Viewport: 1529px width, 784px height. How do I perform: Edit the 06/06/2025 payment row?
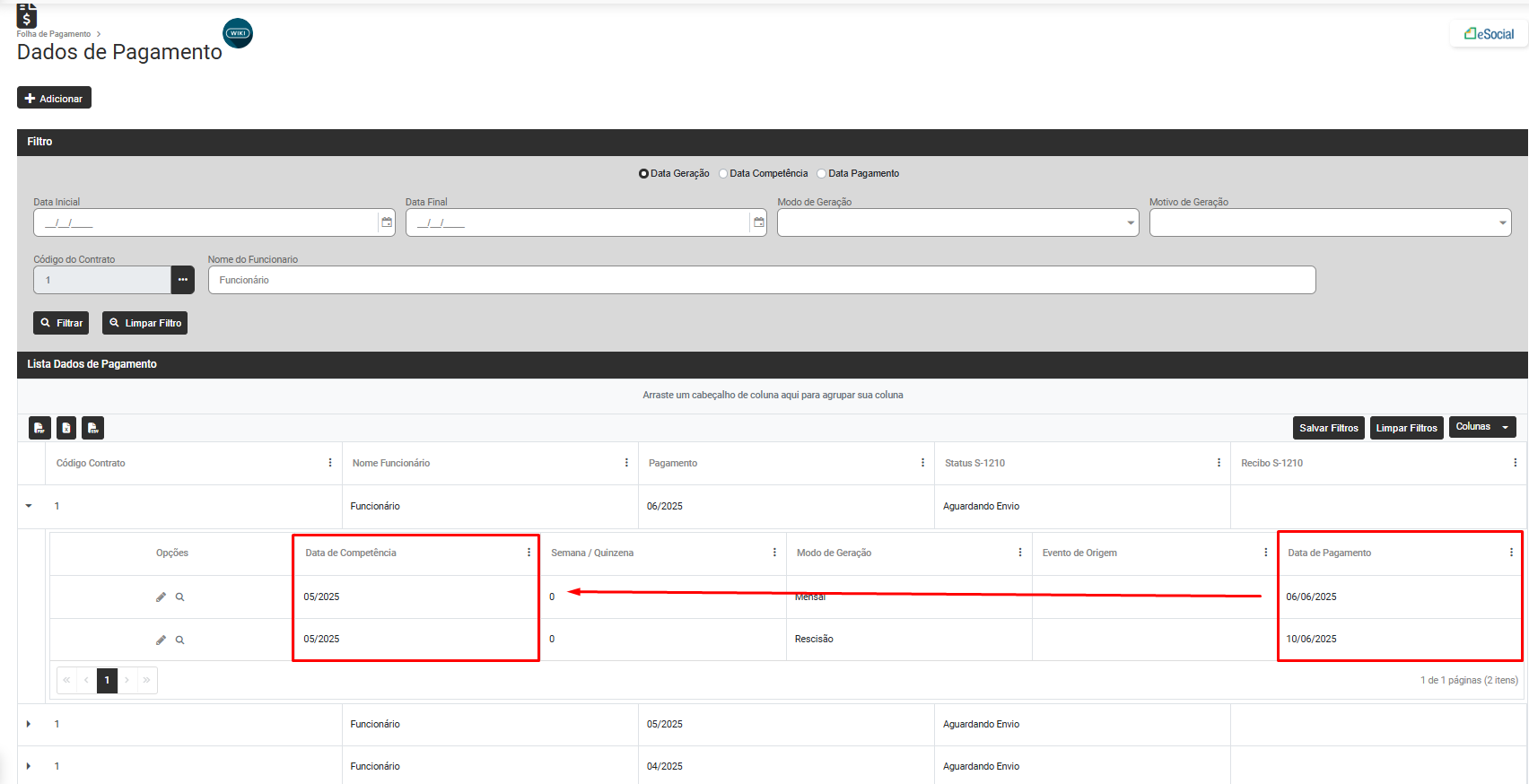tap(161, 597)
